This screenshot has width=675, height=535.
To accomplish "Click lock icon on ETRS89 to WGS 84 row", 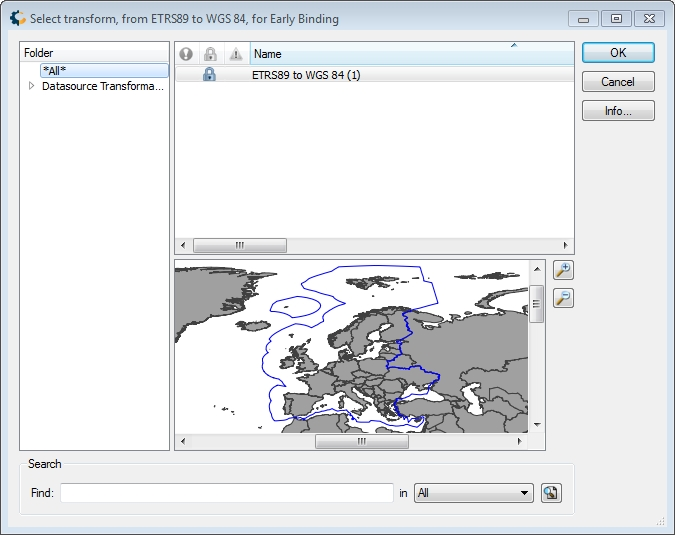I will (x=209, y=74).
